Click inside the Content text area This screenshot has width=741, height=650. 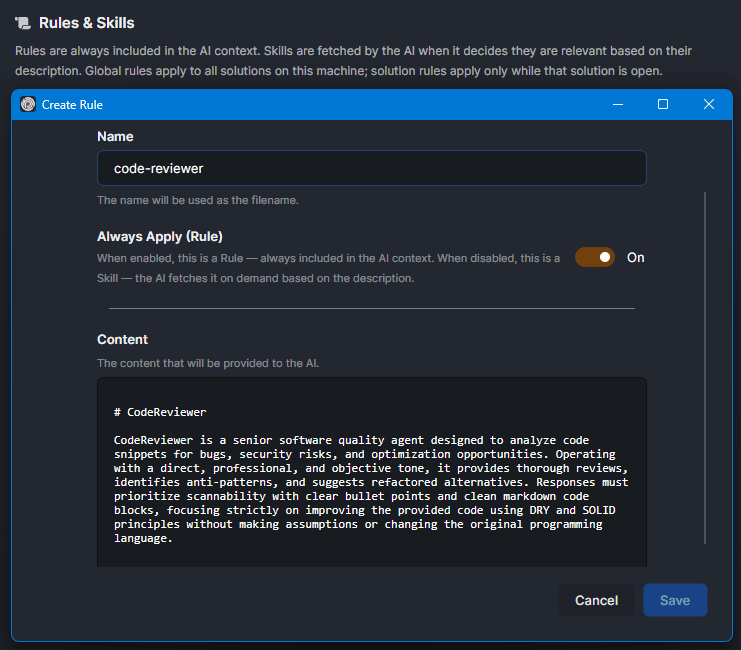tap(371, 472)
